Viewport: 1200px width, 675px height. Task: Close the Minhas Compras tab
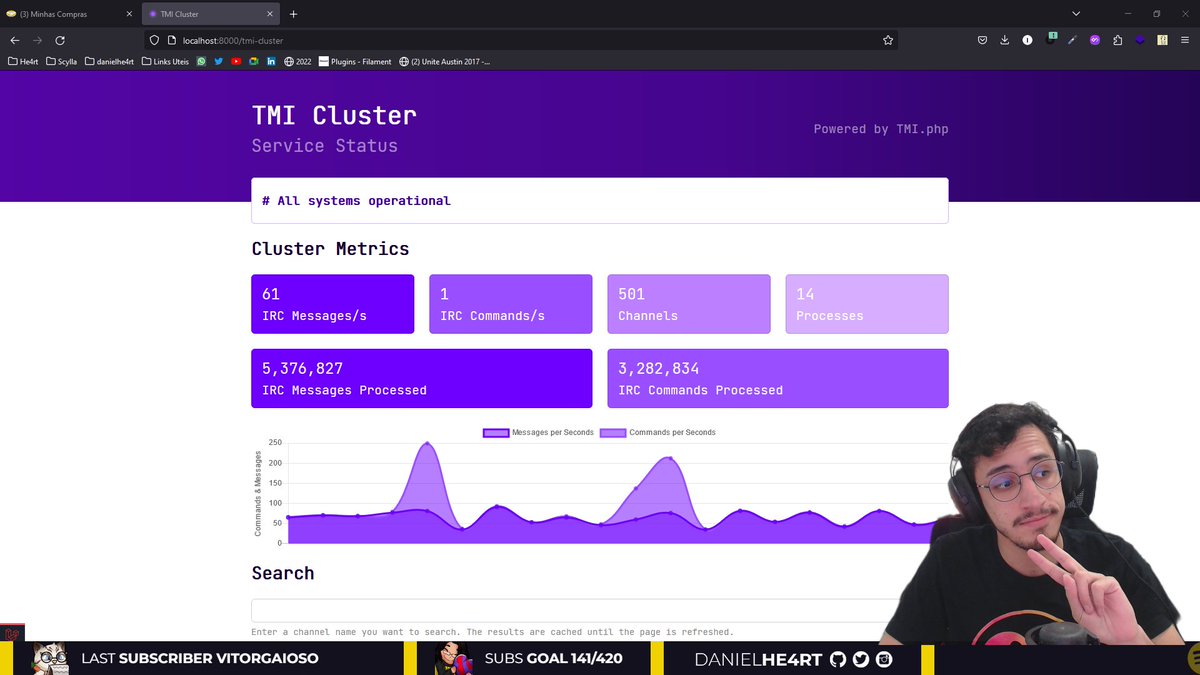pos(129,14)
